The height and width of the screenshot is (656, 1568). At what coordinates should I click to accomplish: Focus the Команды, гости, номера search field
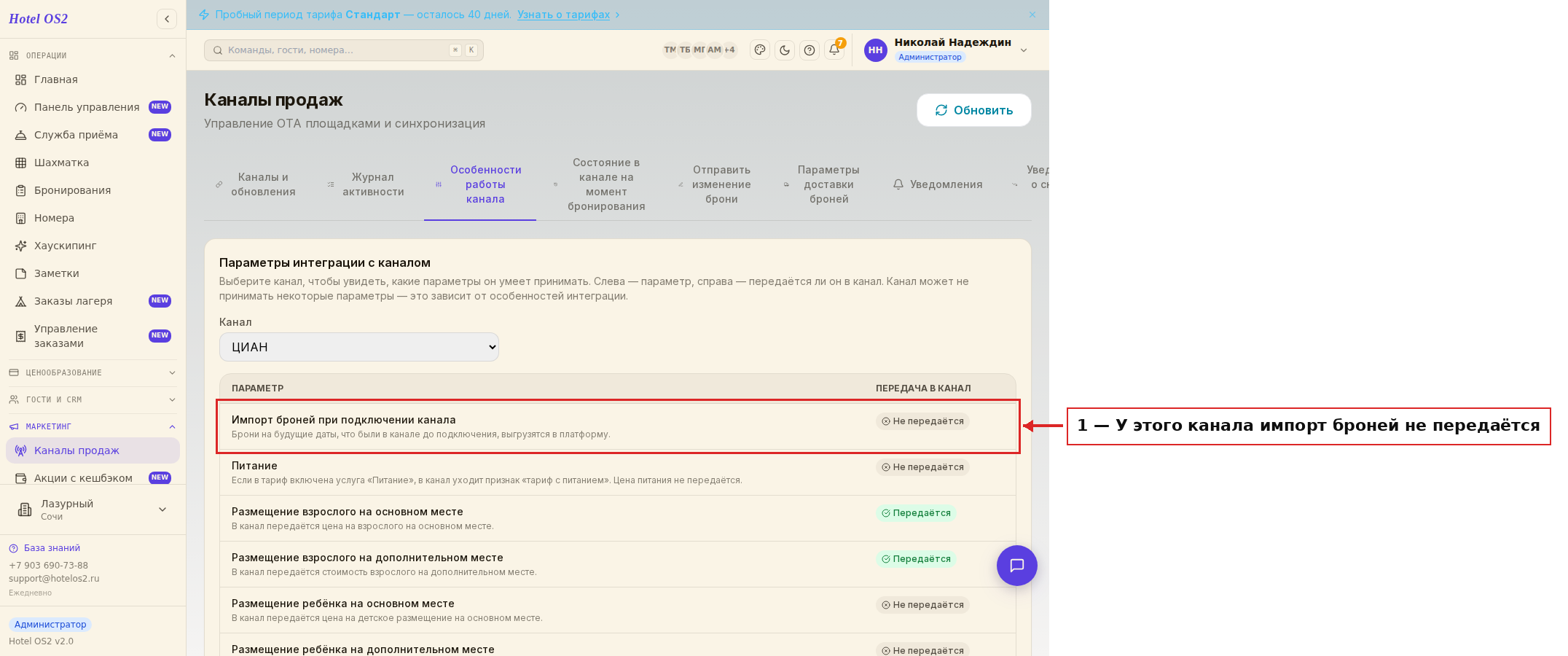(344, 50)
